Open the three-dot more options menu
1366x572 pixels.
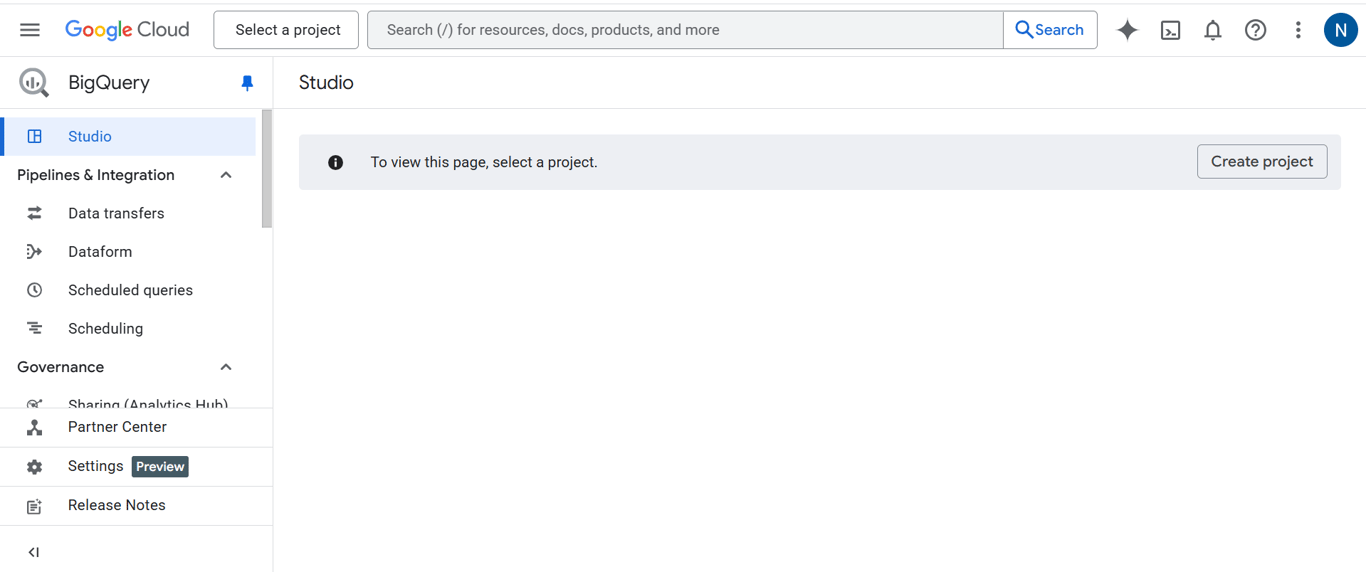coord(1298,30)
